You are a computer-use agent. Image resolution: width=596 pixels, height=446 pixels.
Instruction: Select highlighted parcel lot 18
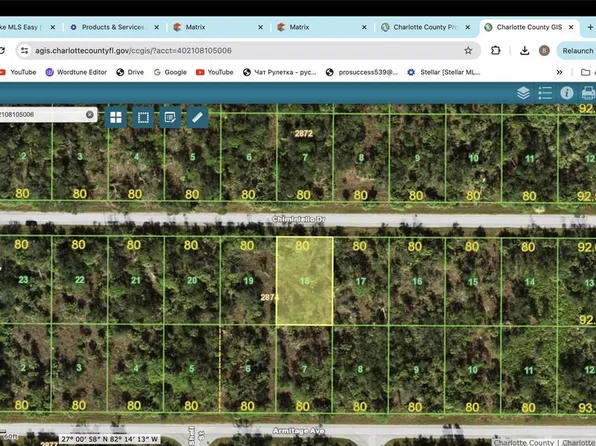[x=304, y=281]
